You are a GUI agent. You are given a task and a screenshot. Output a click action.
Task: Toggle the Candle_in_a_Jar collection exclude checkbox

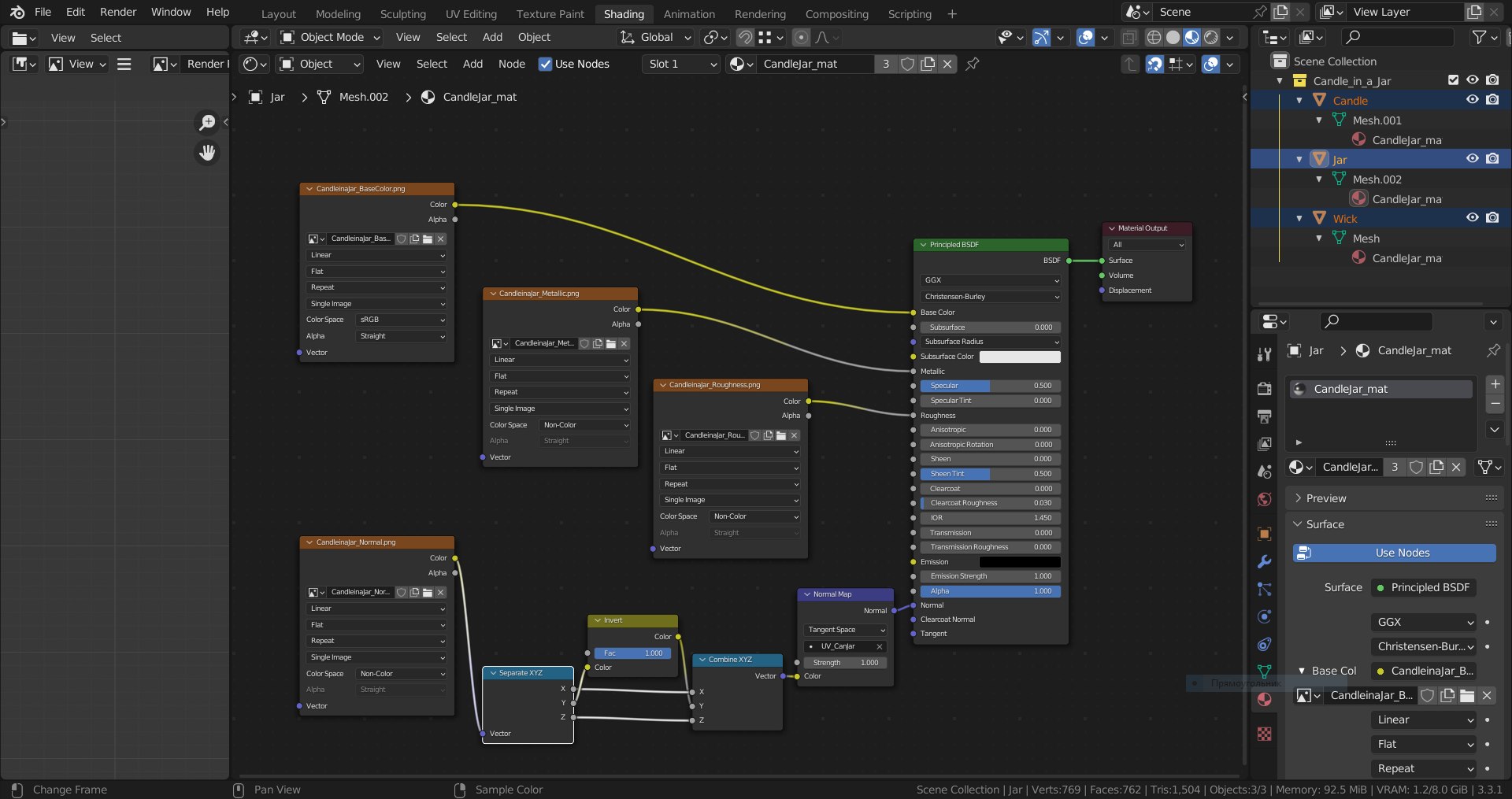1453,80
